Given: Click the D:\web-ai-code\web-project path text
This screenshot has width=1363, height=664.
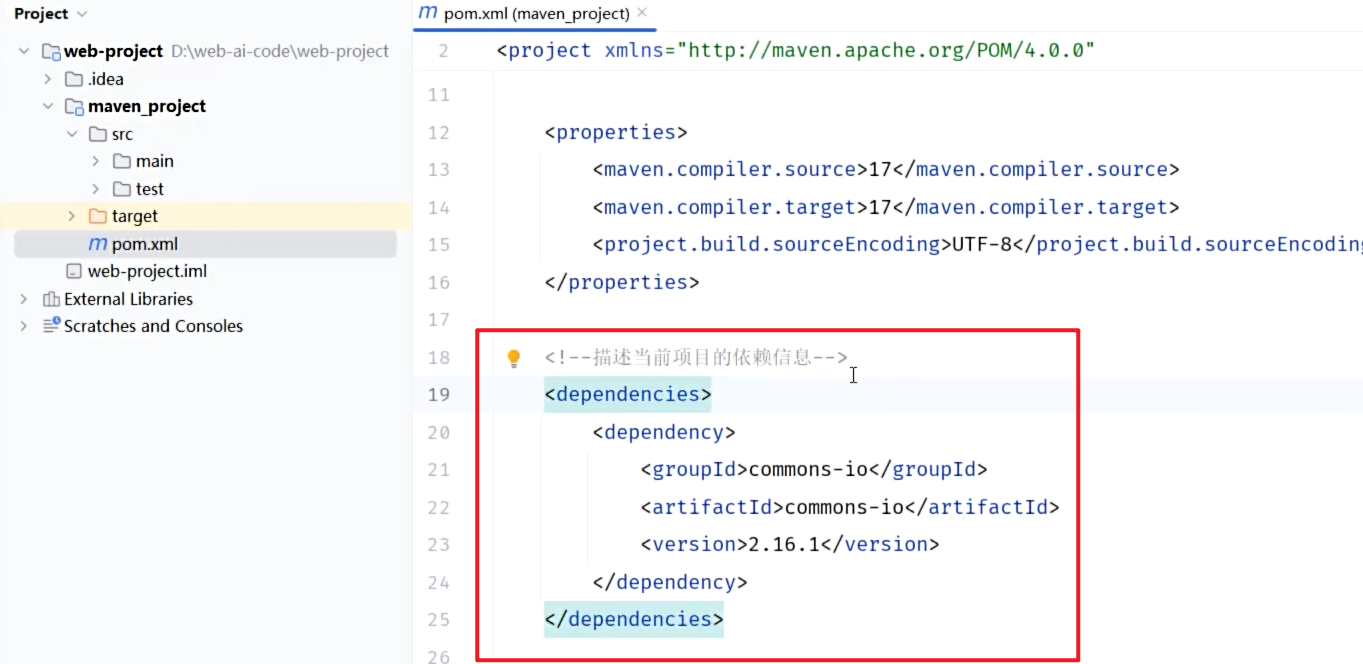Looking at the screenshot, I should [x=280, y=51].
